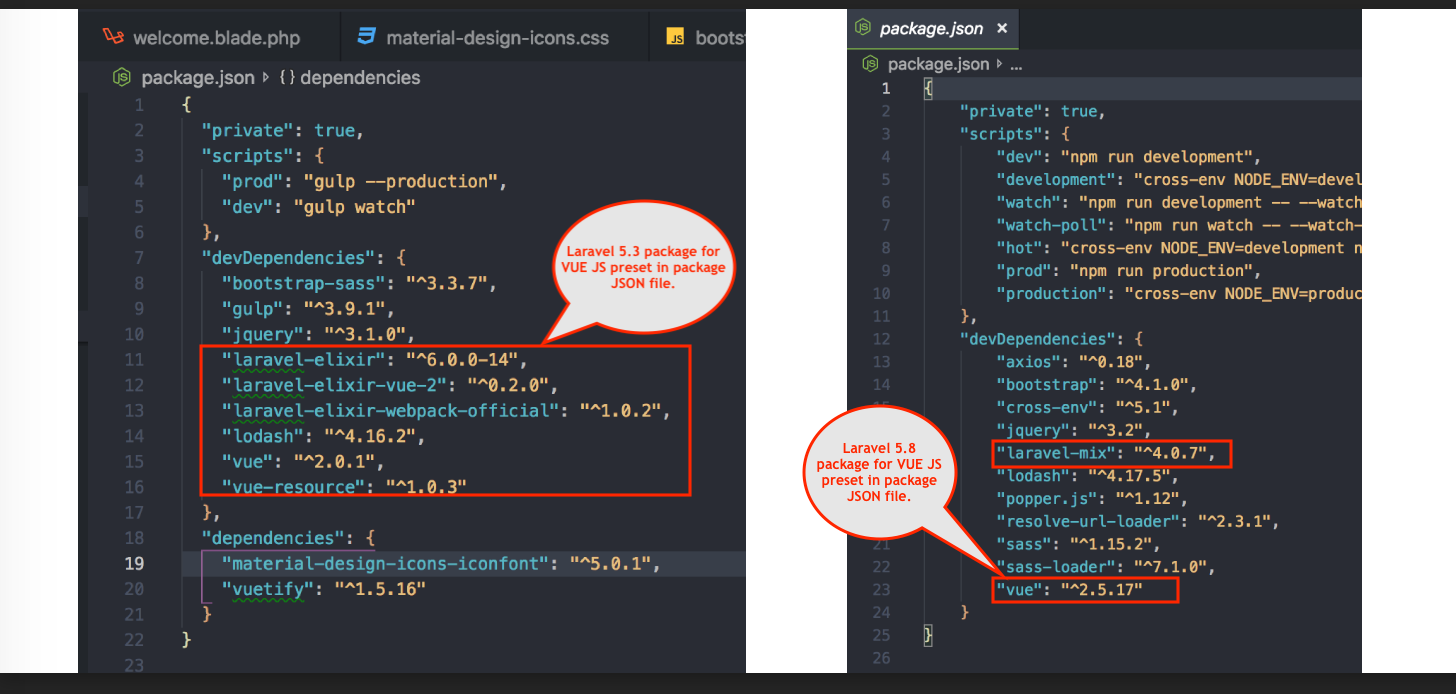
Task: Click the "sass-loader" key
Action: click(1055, 567)
